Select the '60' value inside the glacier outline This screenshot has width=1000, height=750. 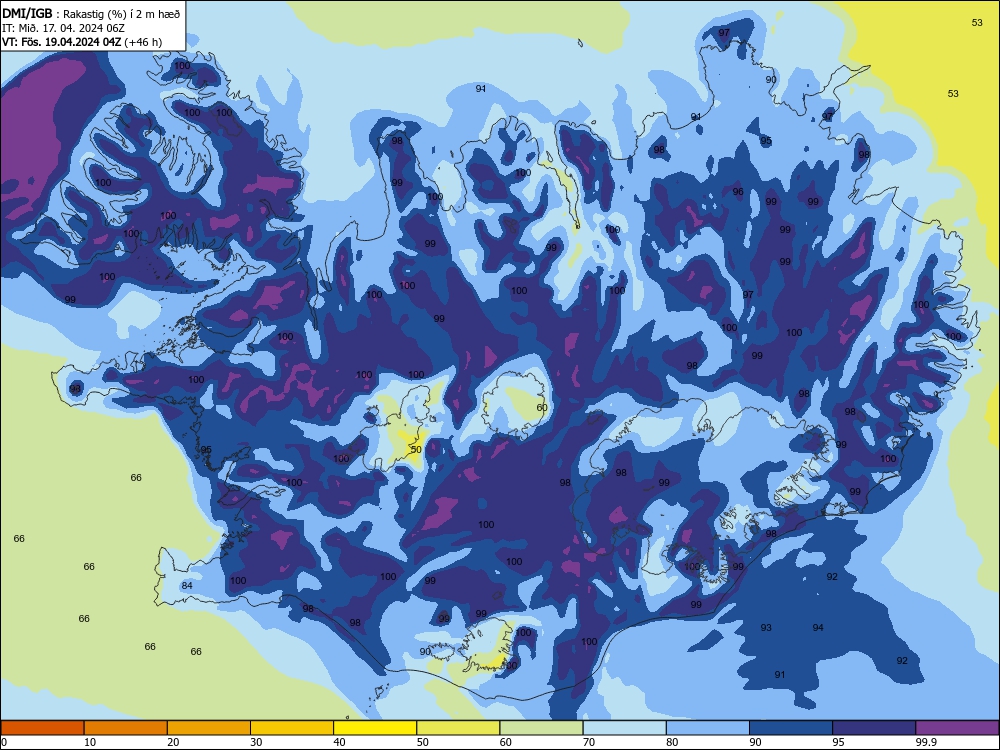(541, 408)
